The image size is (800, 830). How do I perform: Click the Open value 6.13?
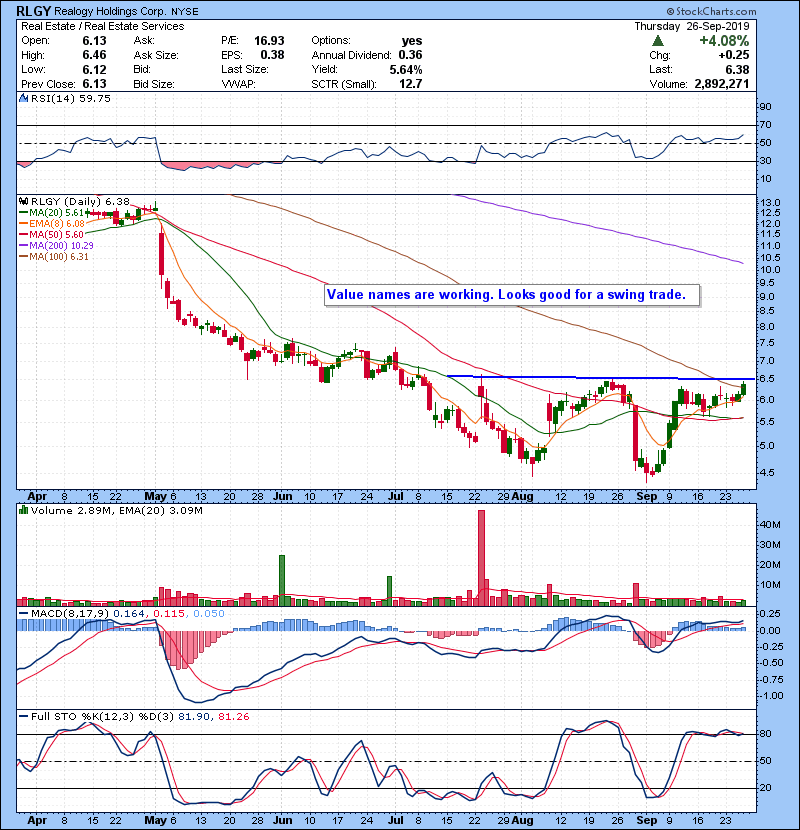pos(94,41)
